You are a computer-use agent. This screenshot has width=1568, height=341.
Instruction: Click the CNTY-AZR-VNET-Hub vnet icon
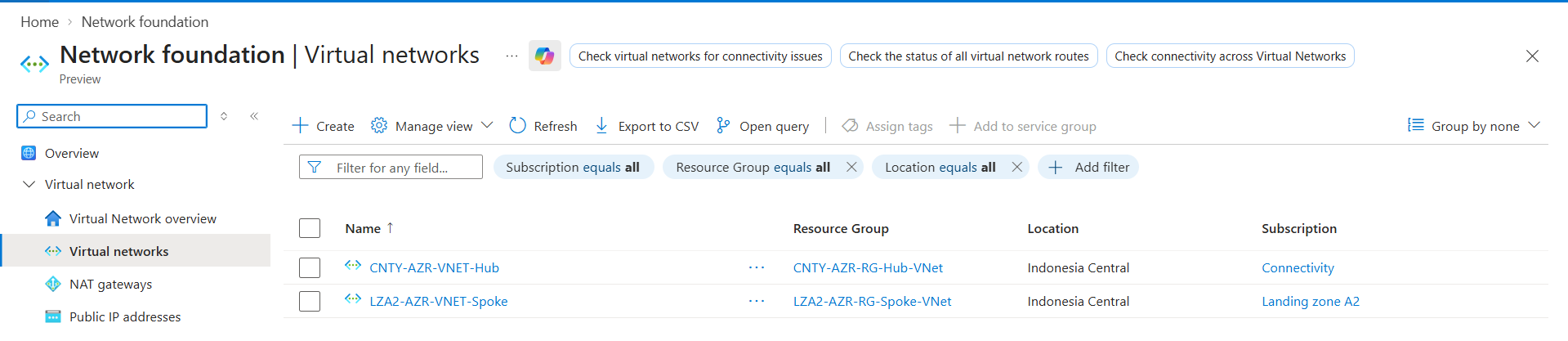[x=353, y=265]
